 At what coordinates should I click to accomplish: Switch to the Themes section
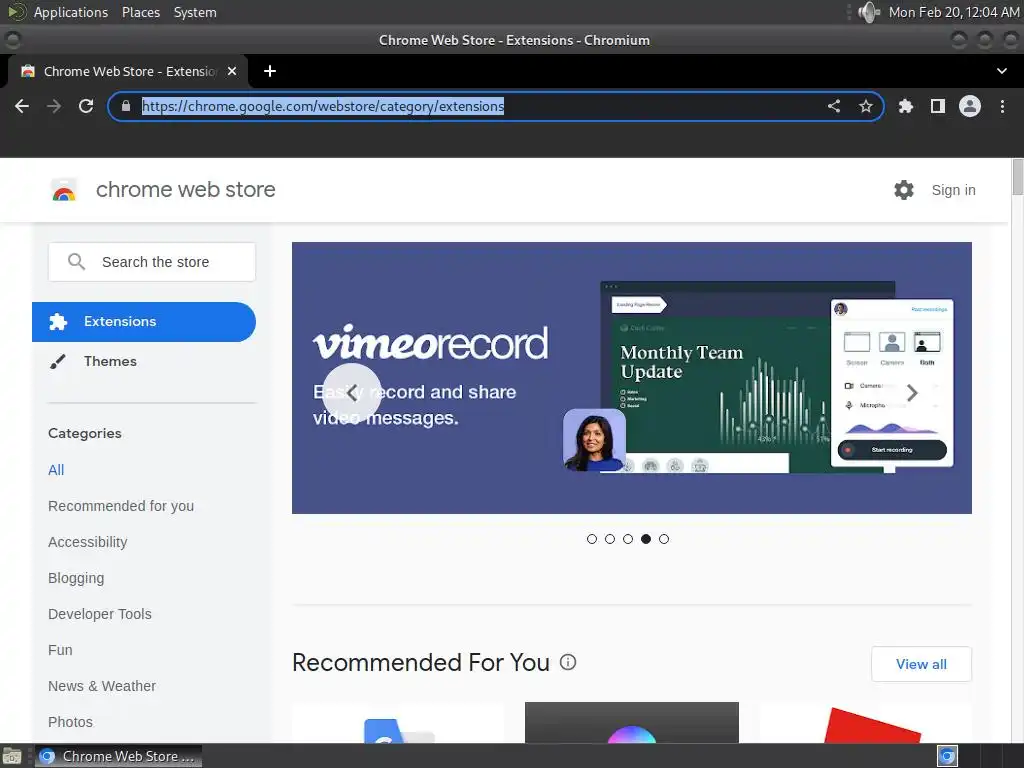pyautogui.click(x=110, y=361)
